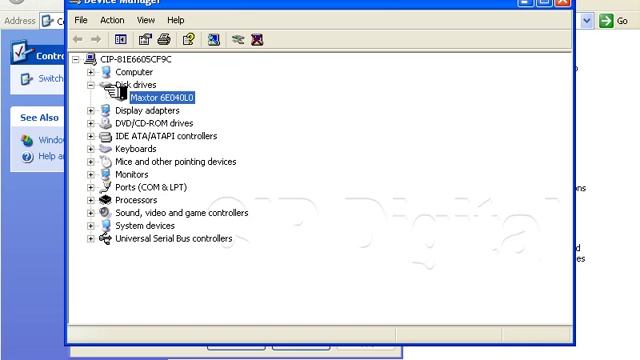Click the USB controllers icon
This screenshot has width=640, height=360.
[105, 238]
